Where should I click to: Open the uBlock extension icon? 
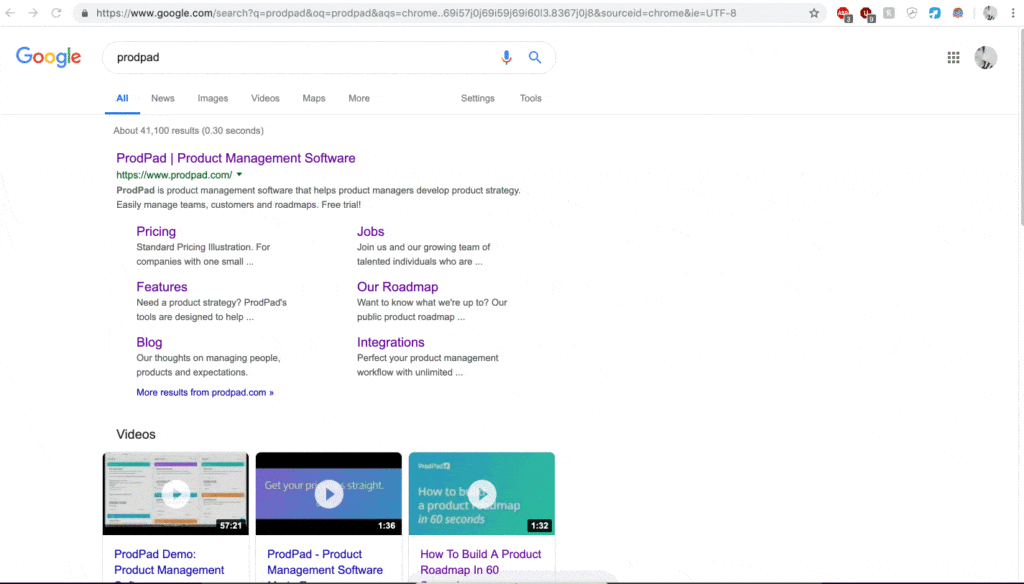click(x=867, y=14)
